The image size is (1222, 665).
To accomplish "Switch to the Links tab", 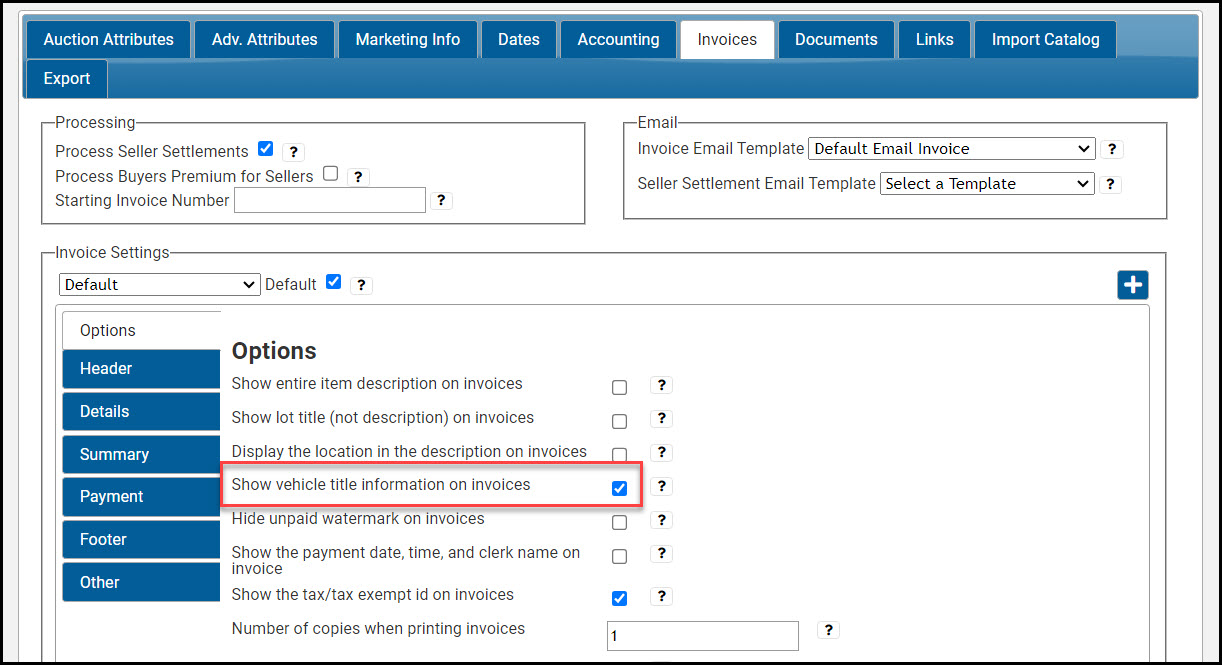I will (x=934, y=40).
